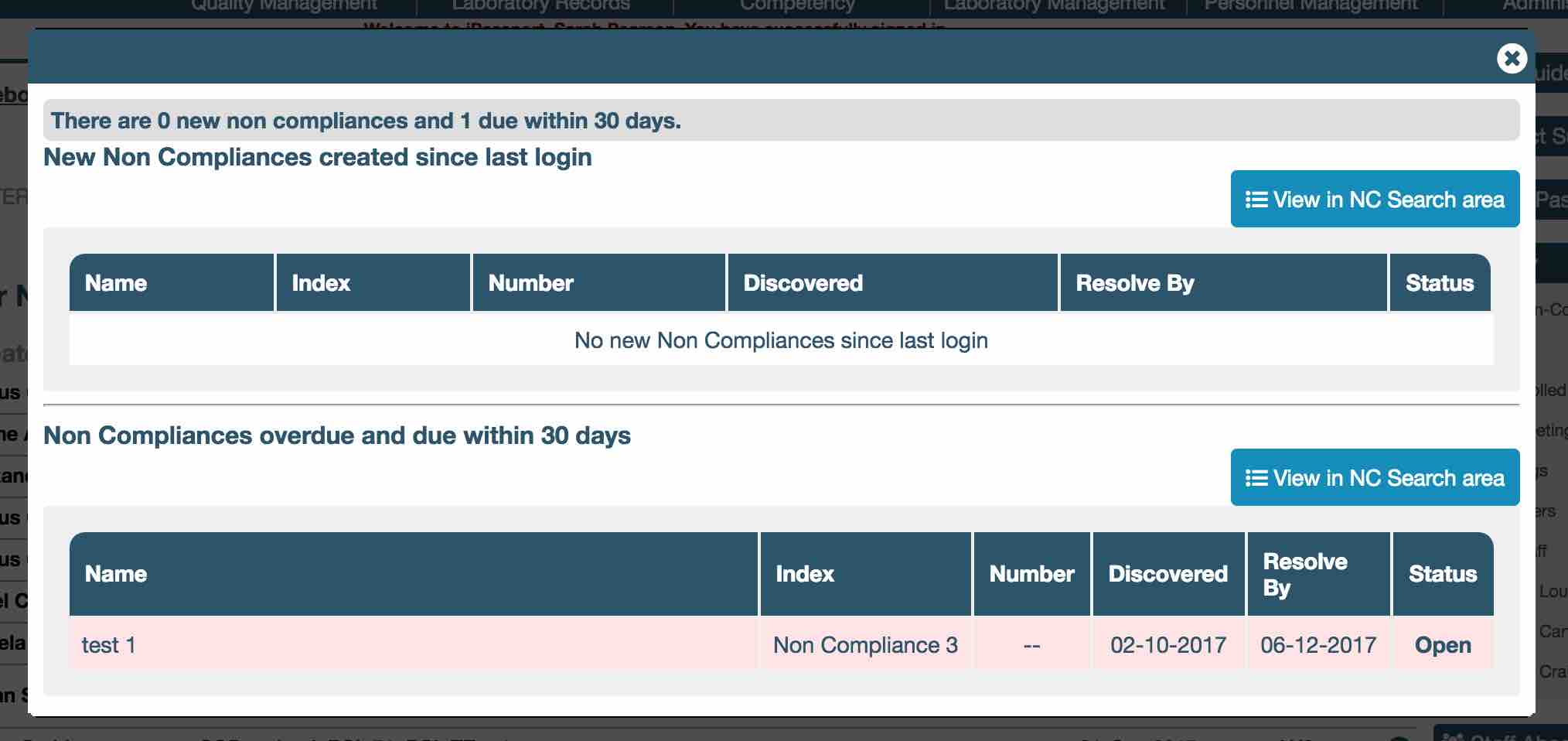Open NC Search for new non compliances
1568x741 pixels.
coord(1375,199)
